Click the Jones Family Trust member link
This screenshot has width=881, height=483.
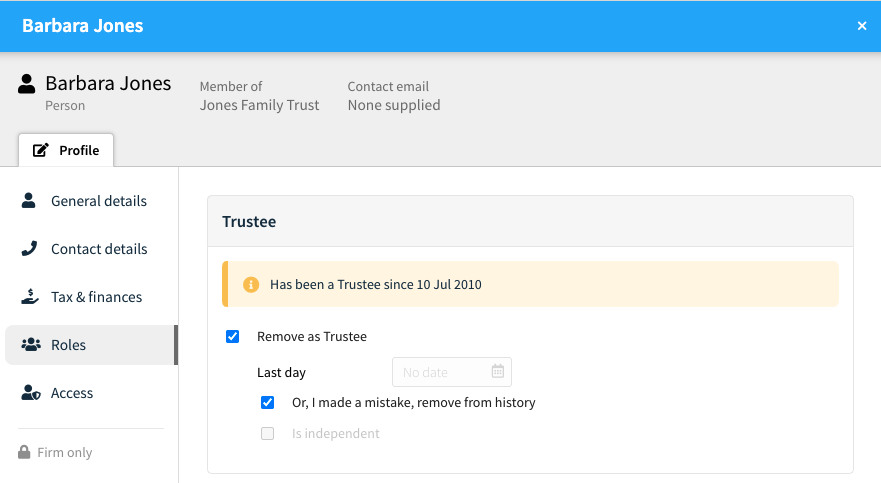point(260,105)
